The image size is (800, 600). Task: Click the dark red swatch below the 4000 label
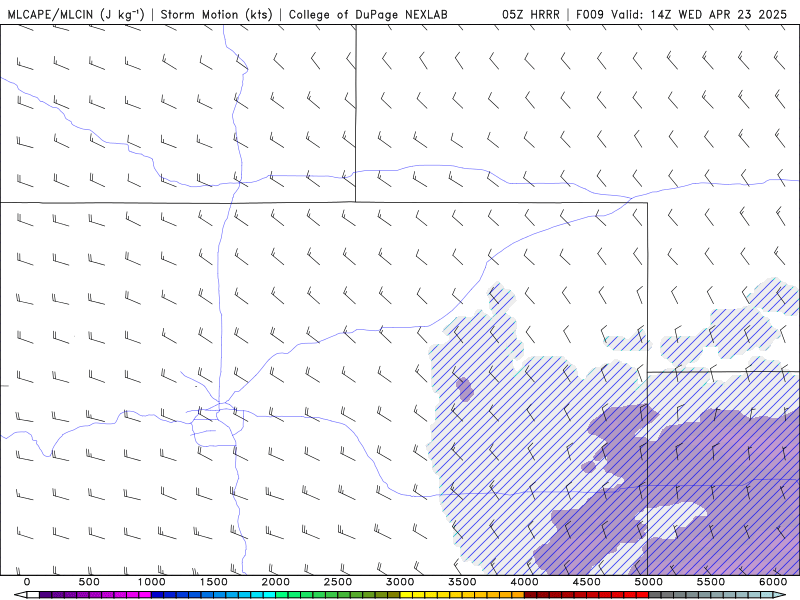(x=531, y=595)
